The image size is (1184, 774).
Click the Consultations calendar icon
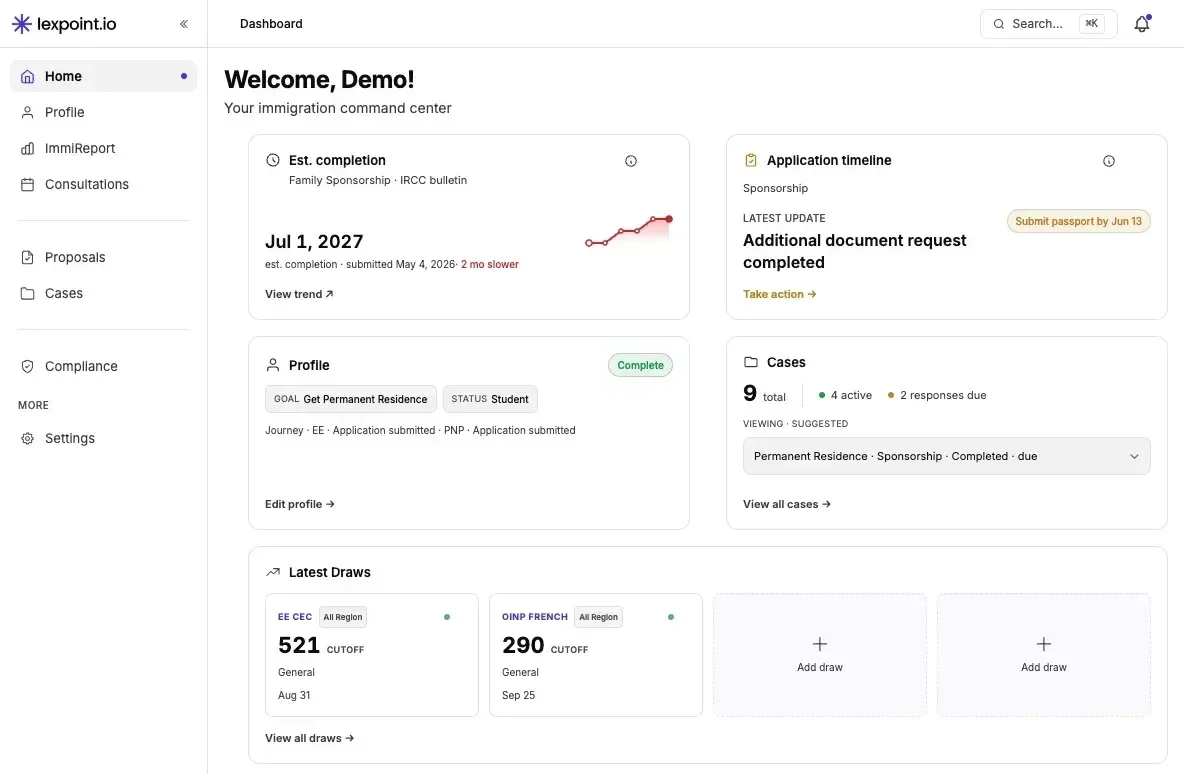tap(27, 184)
